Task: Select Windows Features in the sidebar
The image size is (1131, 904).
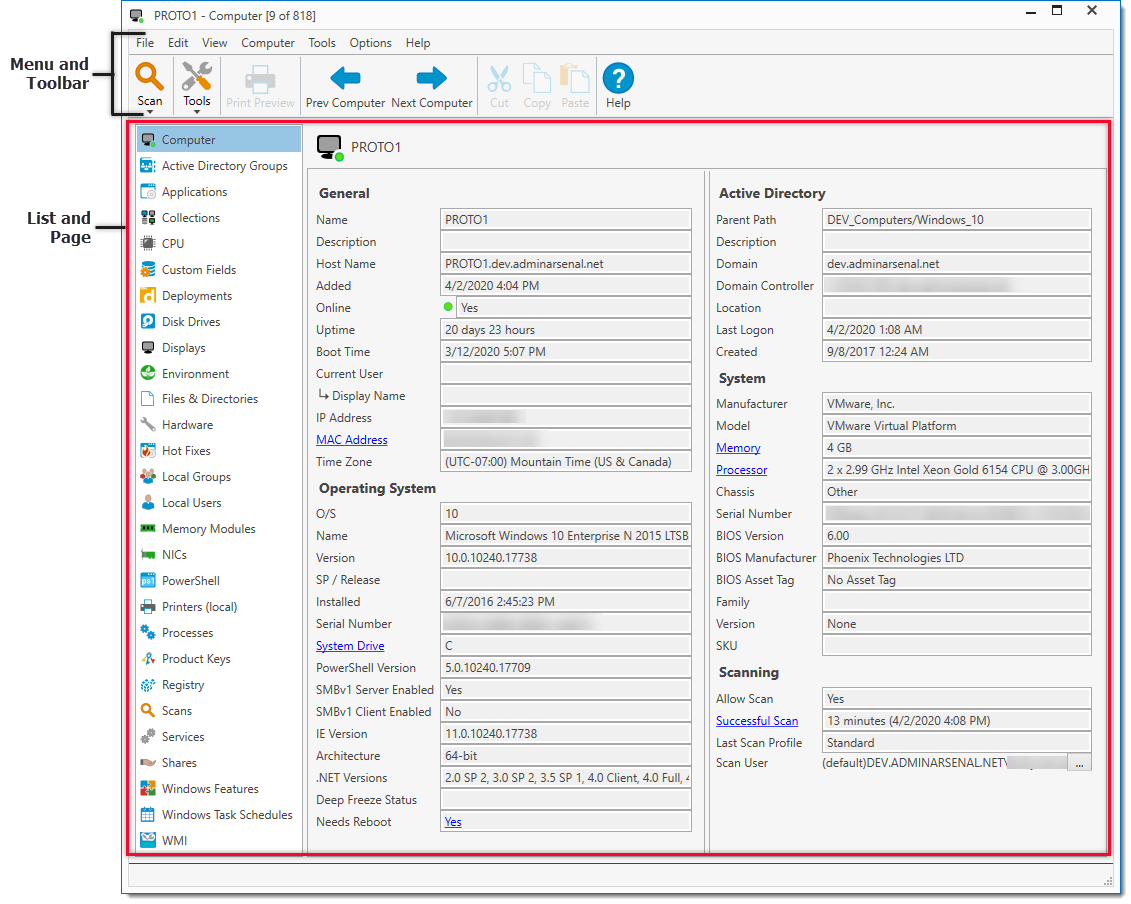Action: [x=209, y=789]
